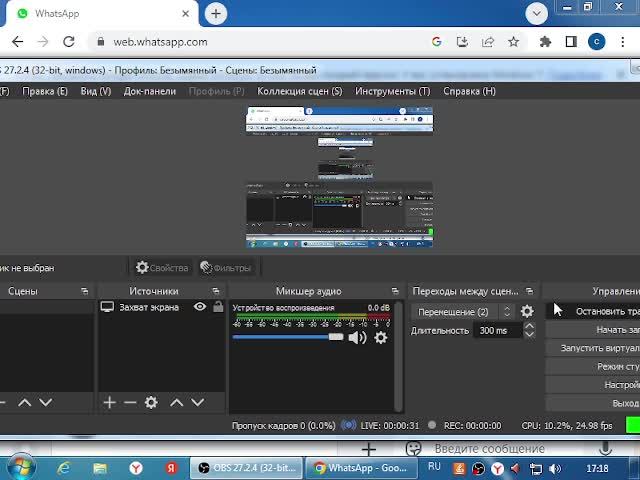Image resolution: width=640 pixels, height=480 pixels.
Task: Toggle Chrome side panel icon
Action: 571,42
